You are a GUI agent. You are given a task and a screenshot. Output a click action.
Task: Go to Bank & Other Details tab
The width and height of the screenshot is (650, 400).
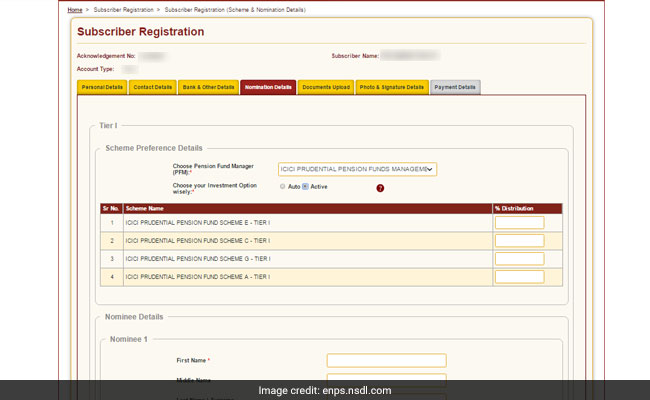(x=209, y=87)
